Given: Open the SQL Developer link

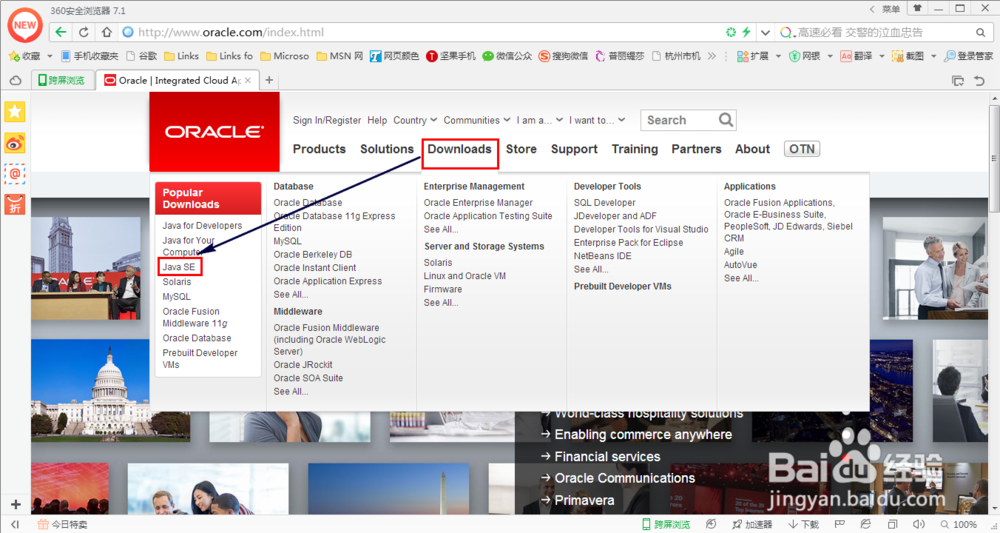Looking at the screenshot, I should click(x=604, y=203).
